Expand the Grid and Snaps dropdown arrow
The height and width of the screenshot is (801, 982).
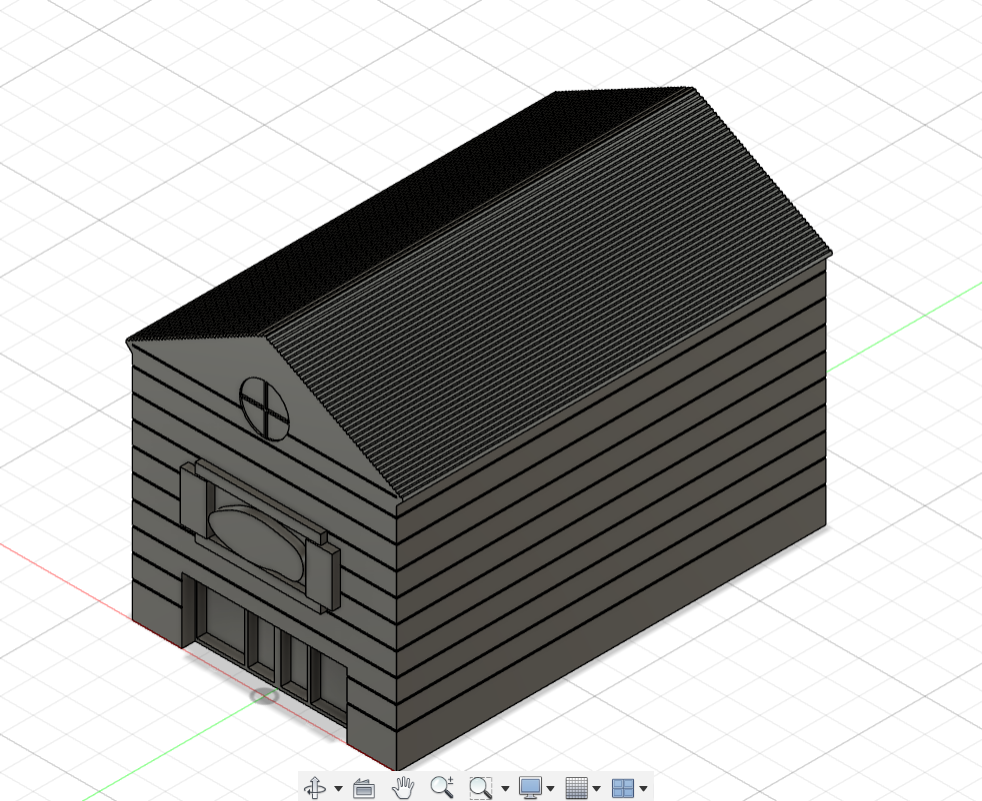596,788
